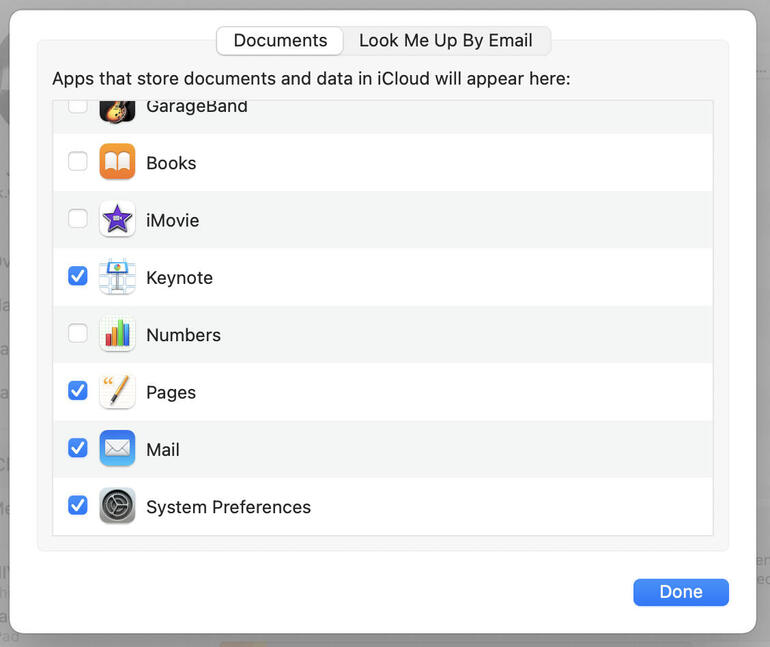Viewport: 770px width, 647px height.
Task: Click the Pages pen icon
Action: tap(117, 391)
